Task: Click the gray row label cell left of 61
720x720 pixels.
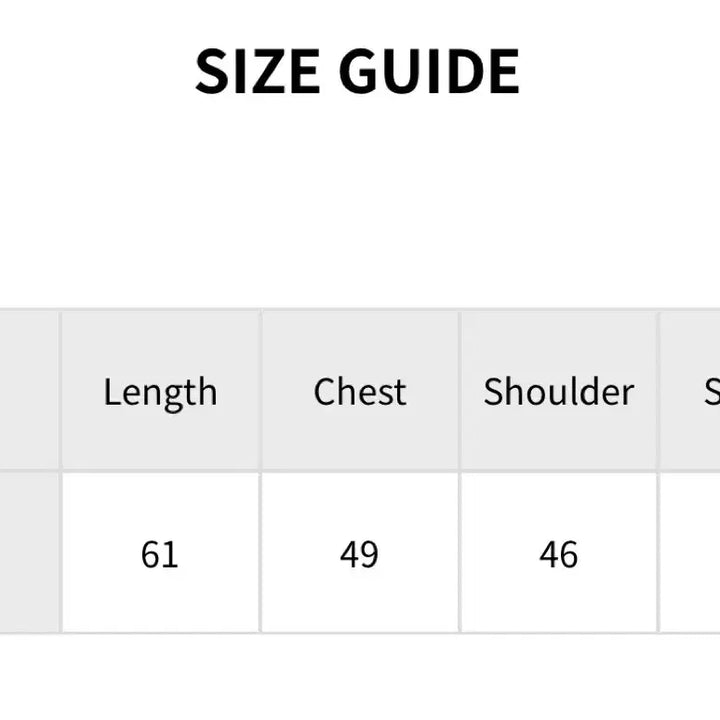Action: (x=28, y=553)
